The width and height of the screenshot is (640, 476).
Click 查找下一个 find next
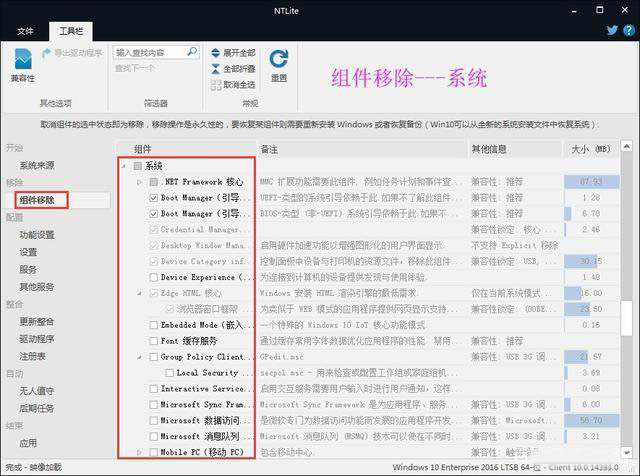[134, 68]
